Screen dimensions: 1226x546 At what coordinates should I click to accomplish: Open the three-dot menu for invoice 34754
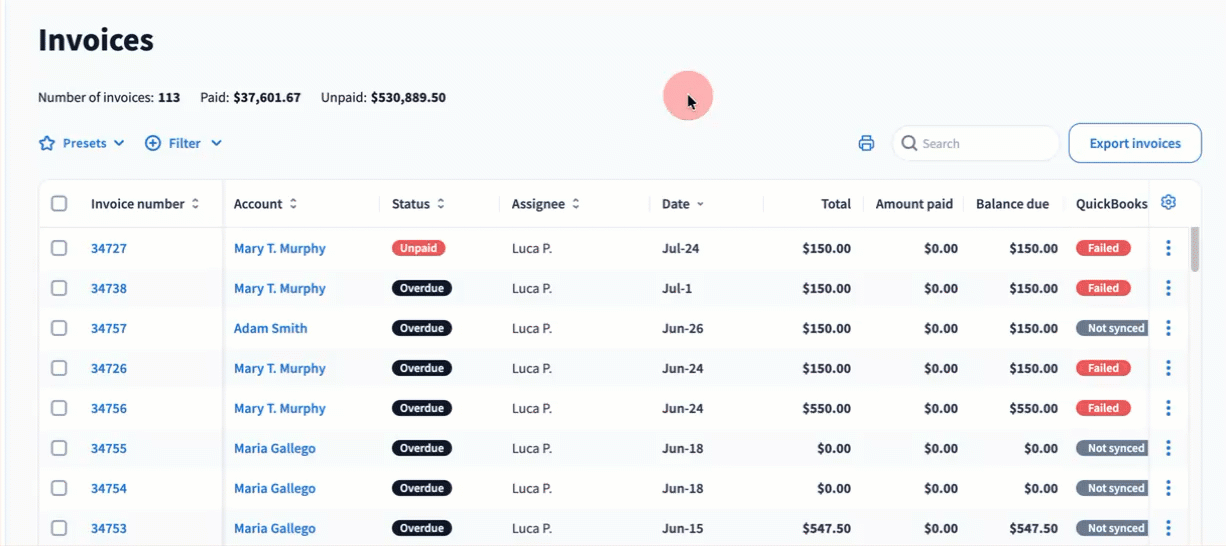[1168, 488]
